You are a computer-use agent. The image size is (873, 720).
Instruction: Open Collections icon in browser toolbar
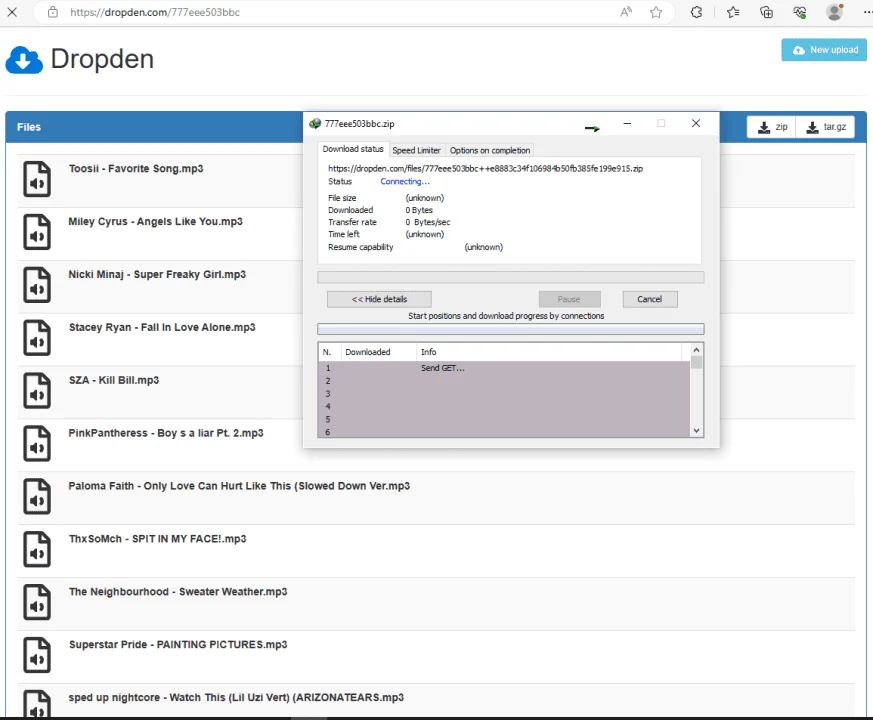766,12
